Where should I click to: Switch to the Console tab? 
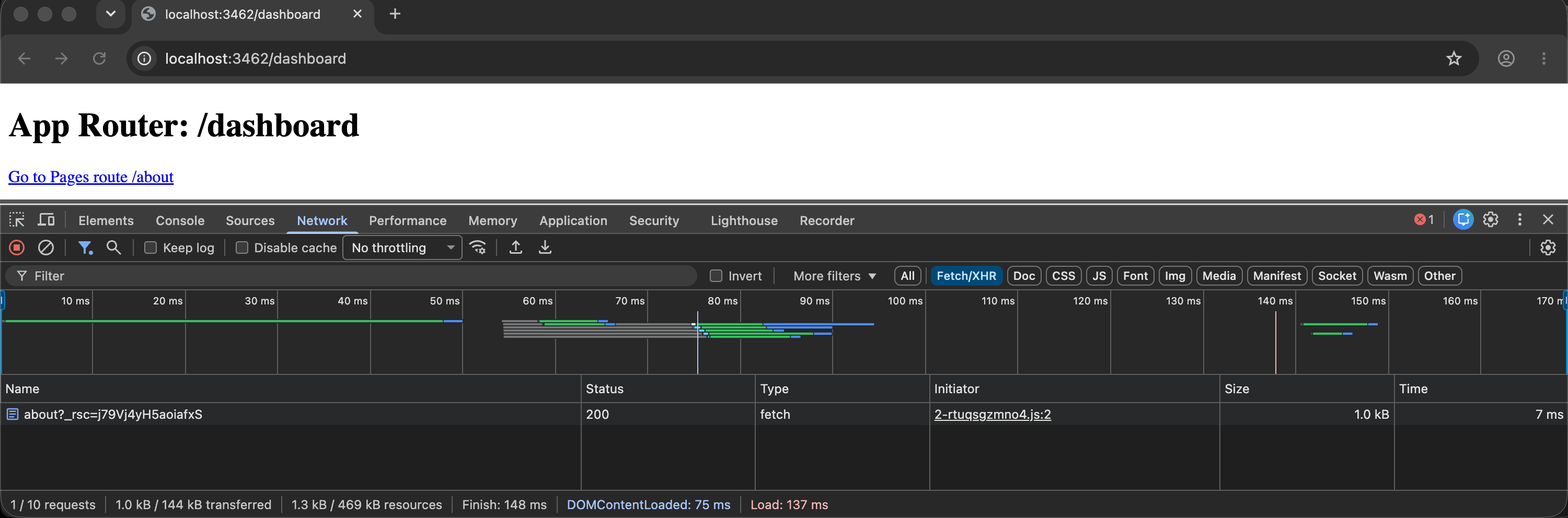tap(180, 220)
